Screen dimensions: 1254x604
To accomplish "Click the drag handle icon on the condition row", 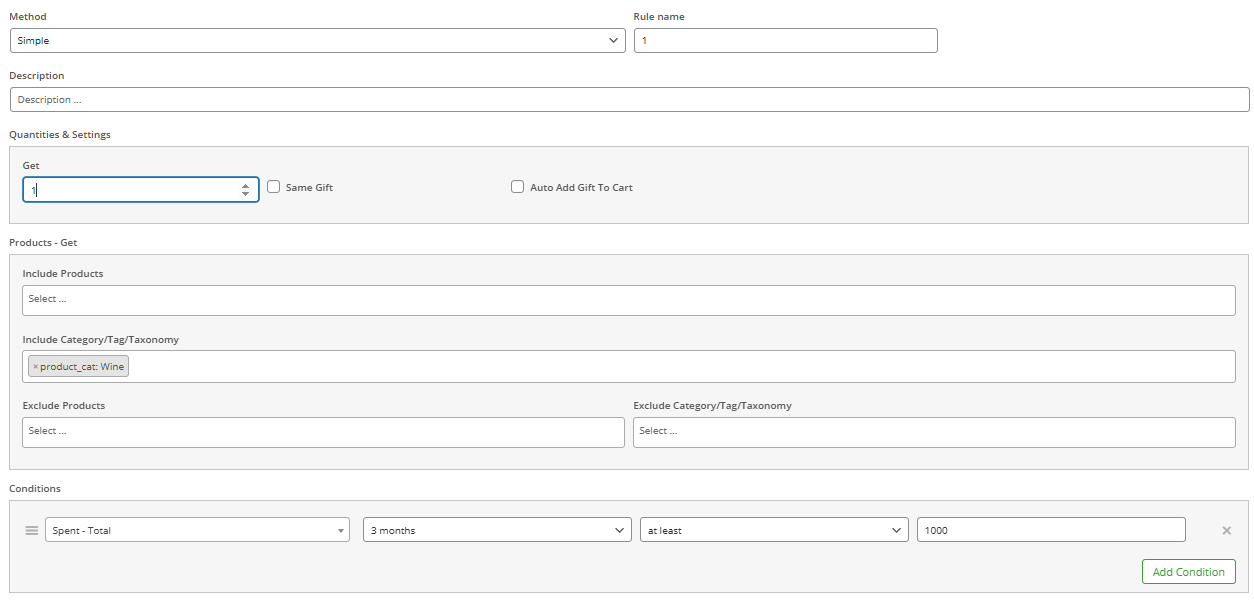I will tap(31, 530).
